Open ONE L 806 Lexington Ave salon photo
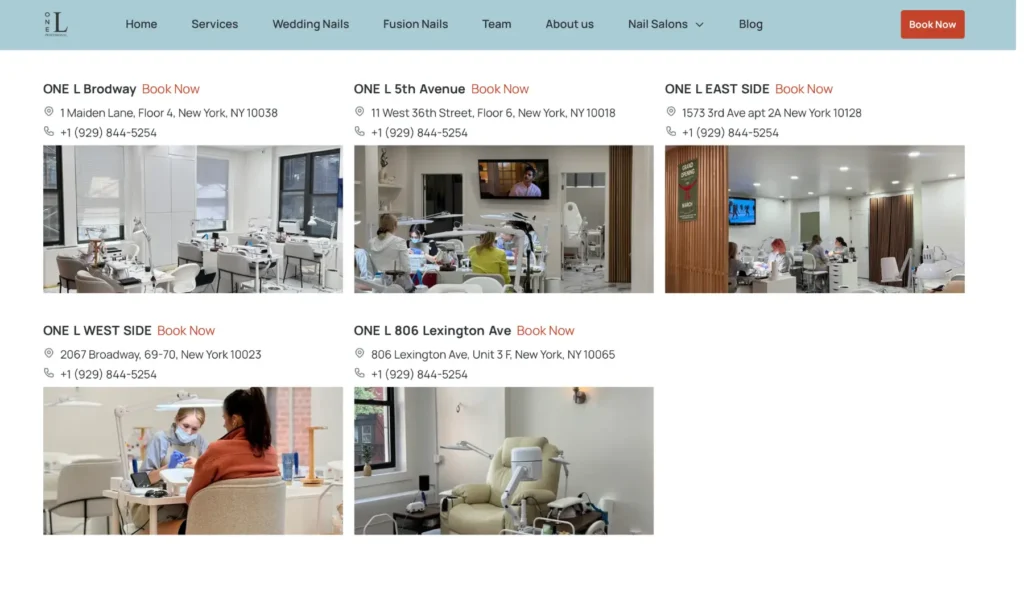Screen dimensions: 1024x597 pyautogui.click(x=503, y=461)
